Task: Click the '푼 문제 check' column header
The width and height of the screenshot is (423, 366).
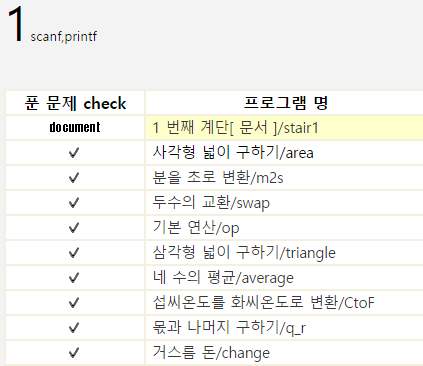Action: click(75, 103)
